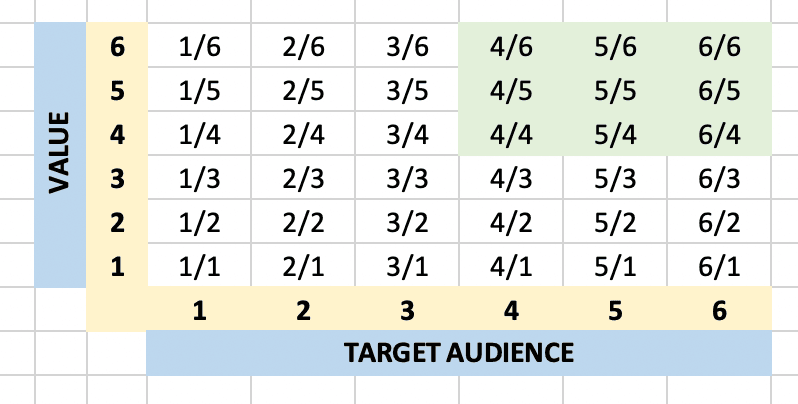The width and height of the screenshot is (798, 404).
Task: Click the green cell showing 6/6
Action: pos(719,47)
